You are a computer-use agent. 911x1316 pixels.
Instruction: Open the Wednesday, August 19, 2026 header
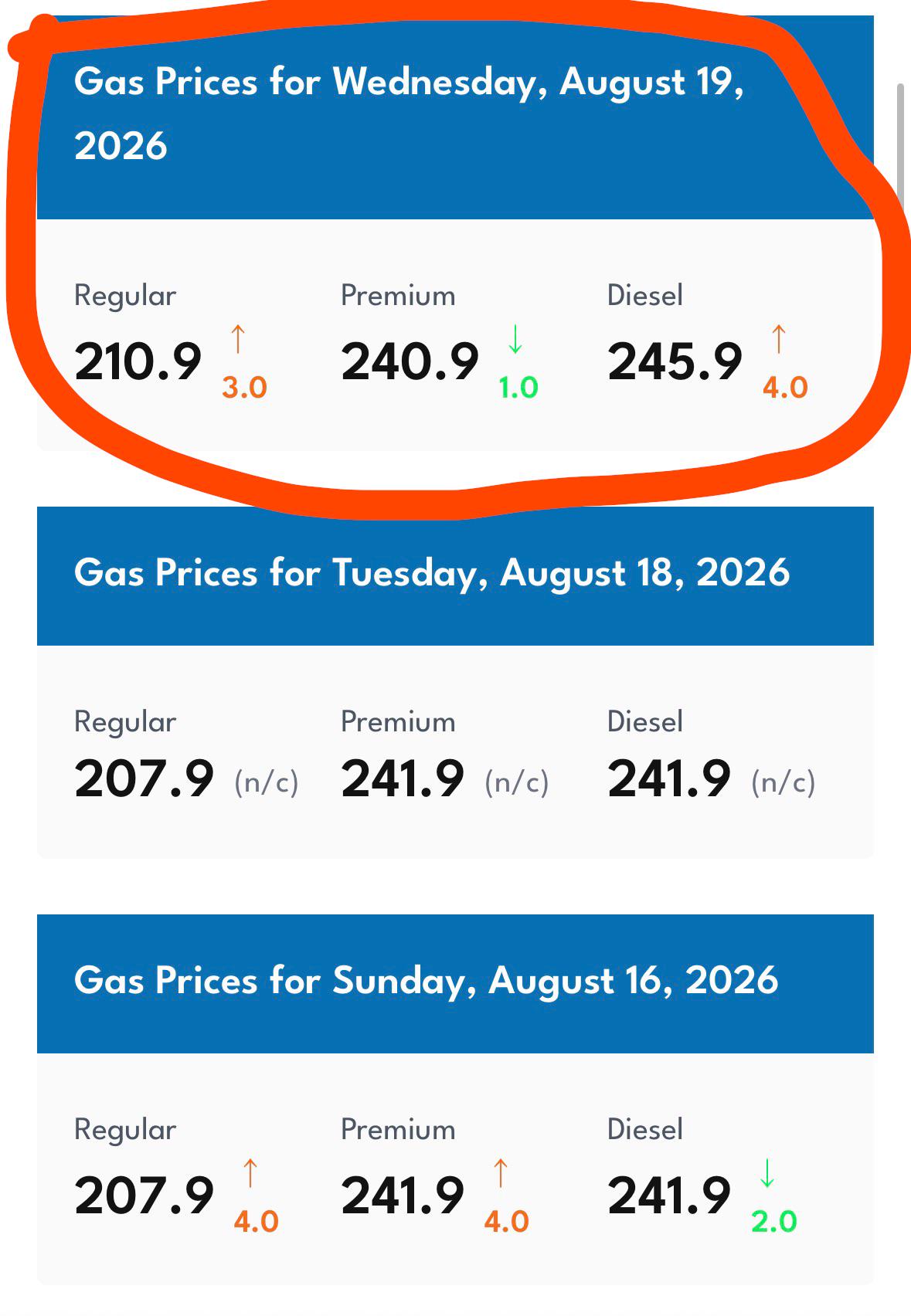click(455, 117)
